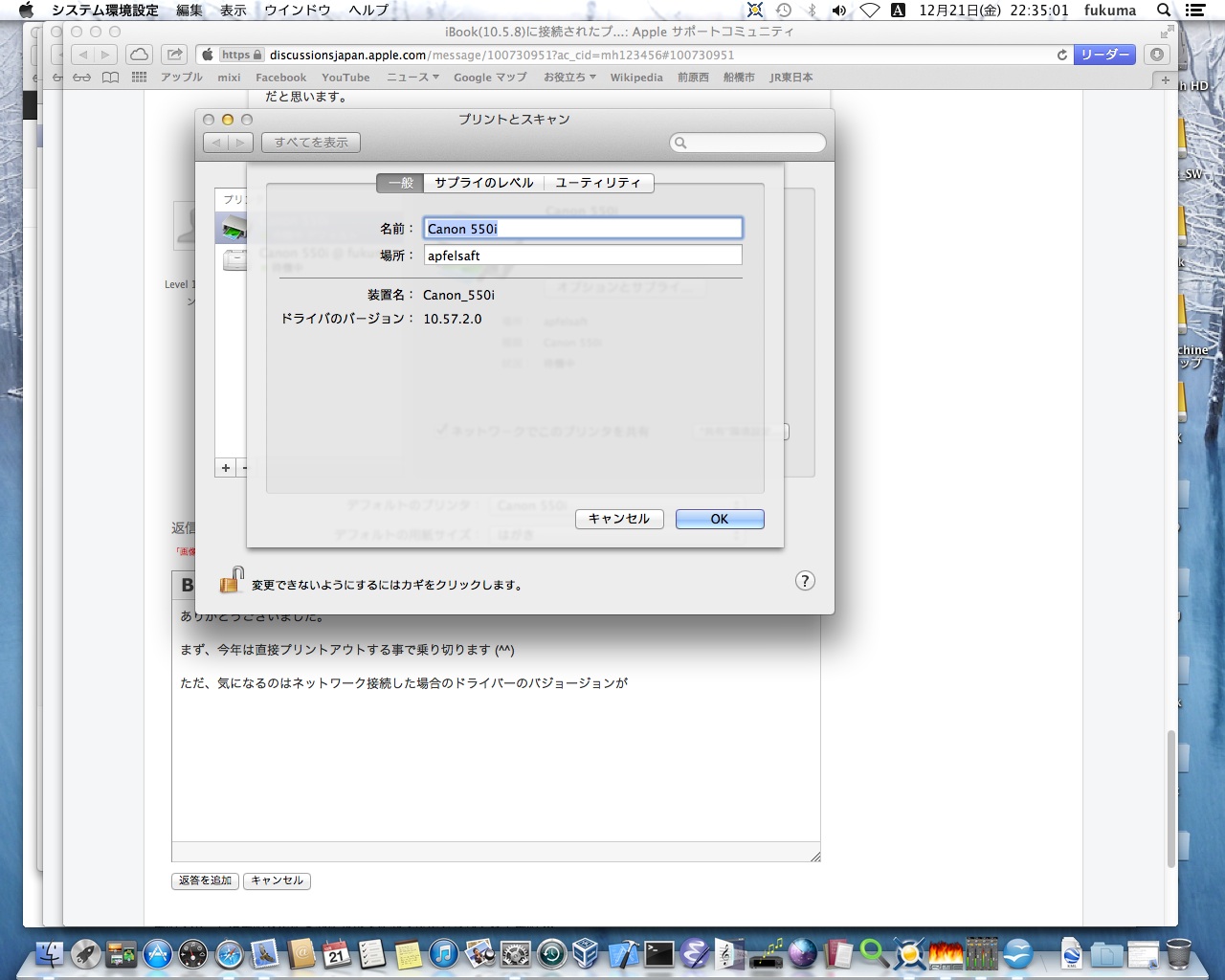Click the volume icon in menu bar
This screenshot has width=1225, height=980.
[839, 11]
